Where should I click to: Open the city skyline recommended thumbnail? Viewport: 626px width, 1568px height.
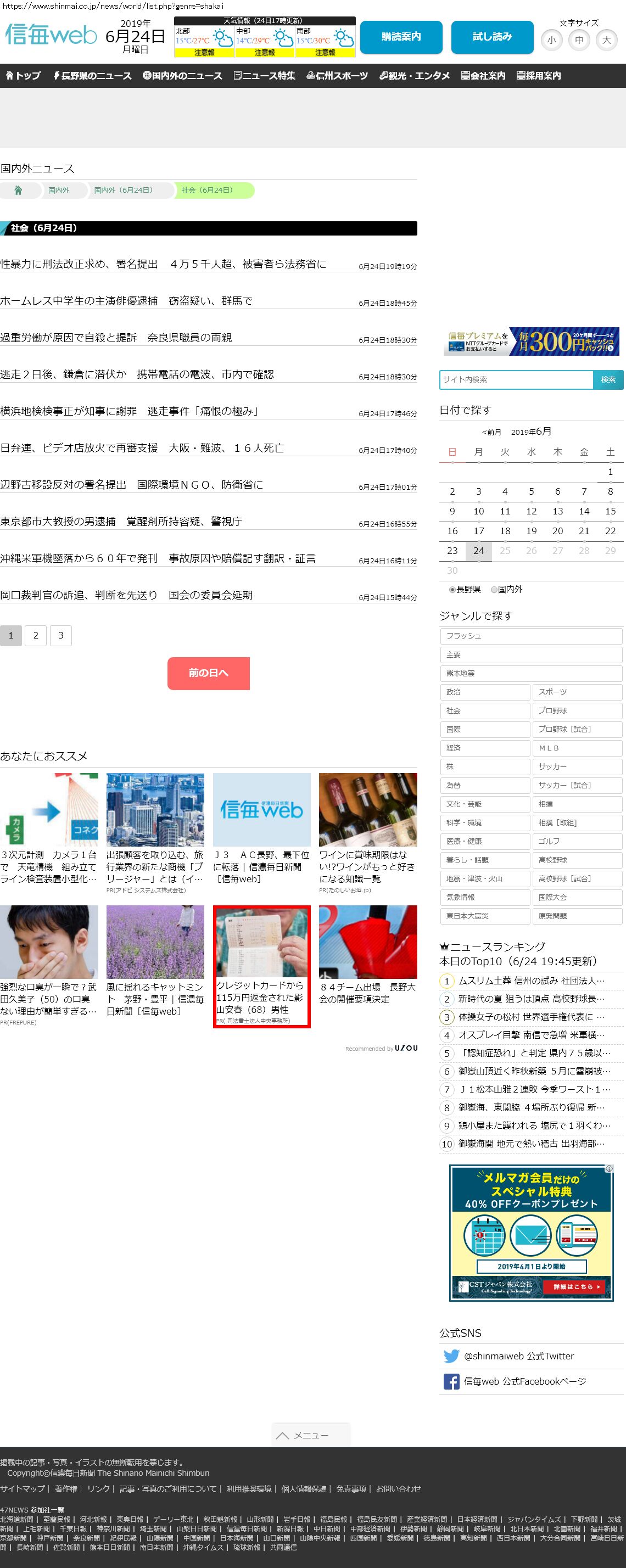click(155, 810)
